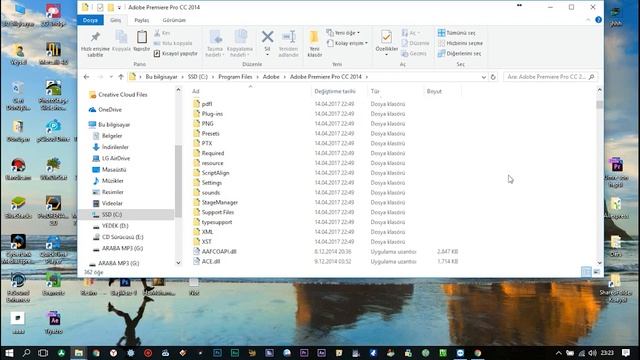Select YEDEK (D:) drive in navigation pane
This screenshot has width=640, height=360.
(110, 226)
